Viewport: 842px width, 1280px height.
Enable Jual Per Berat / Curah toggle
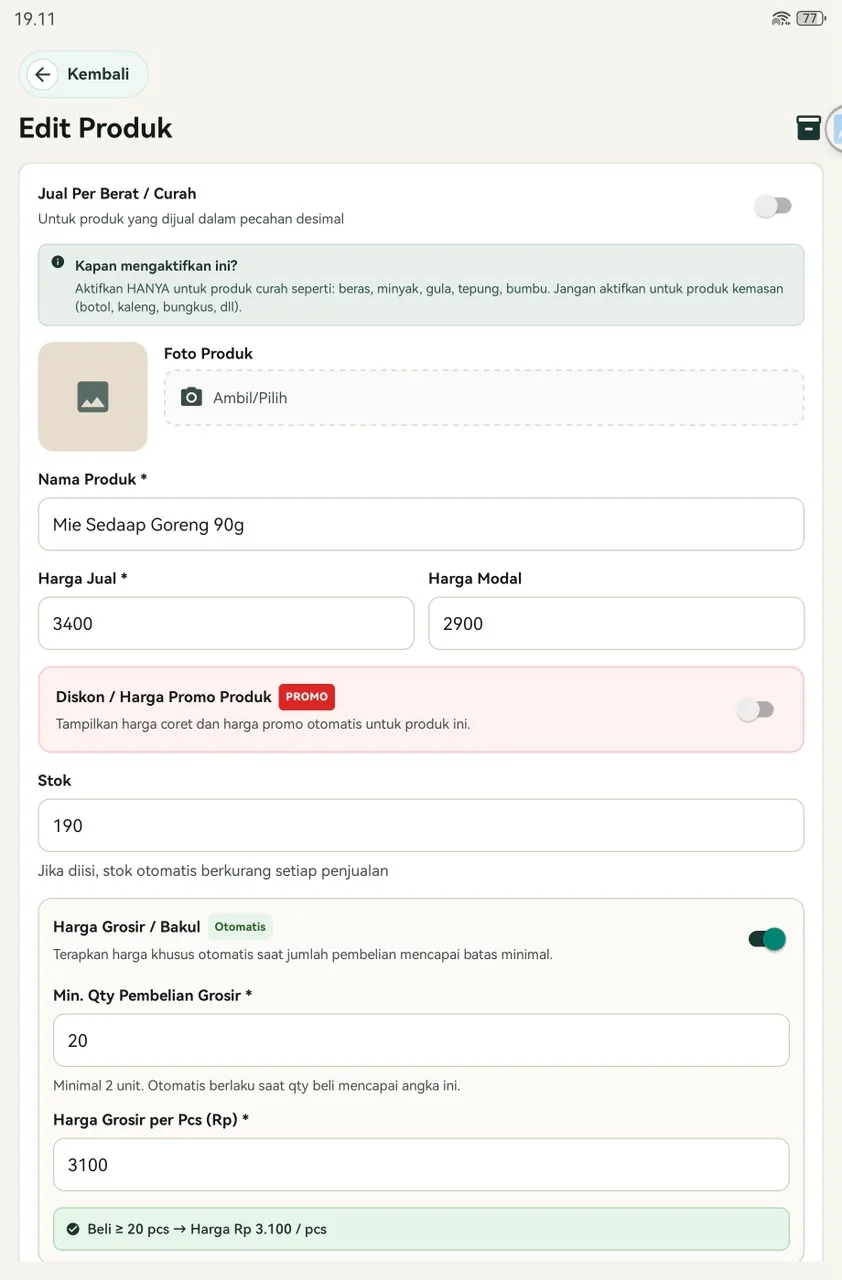click(773, 206)
